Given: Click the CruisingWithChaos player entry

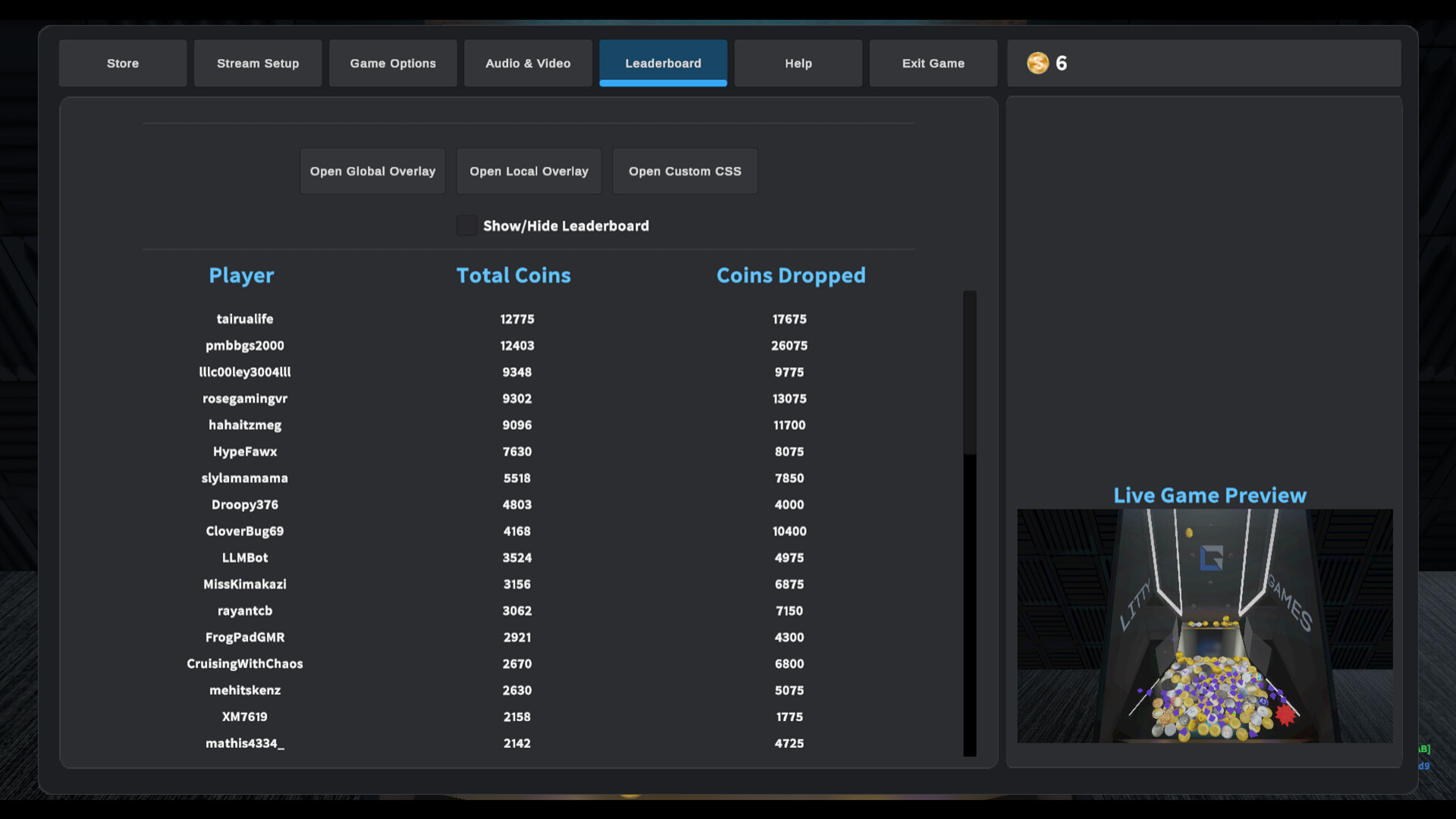Looking at the screenshot, I should (244, 664).
